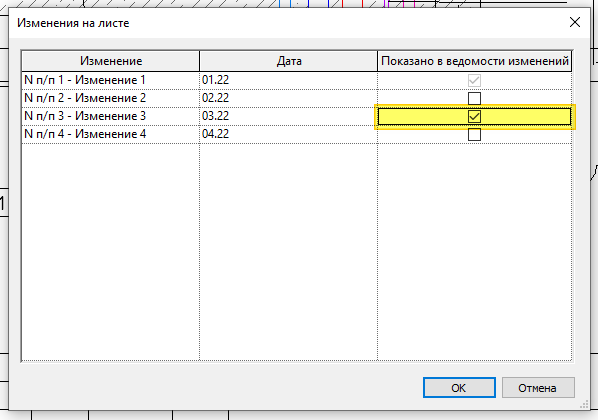
Task: Uncheck the checkbox for Изменение 3
Action: click(474, 116)
